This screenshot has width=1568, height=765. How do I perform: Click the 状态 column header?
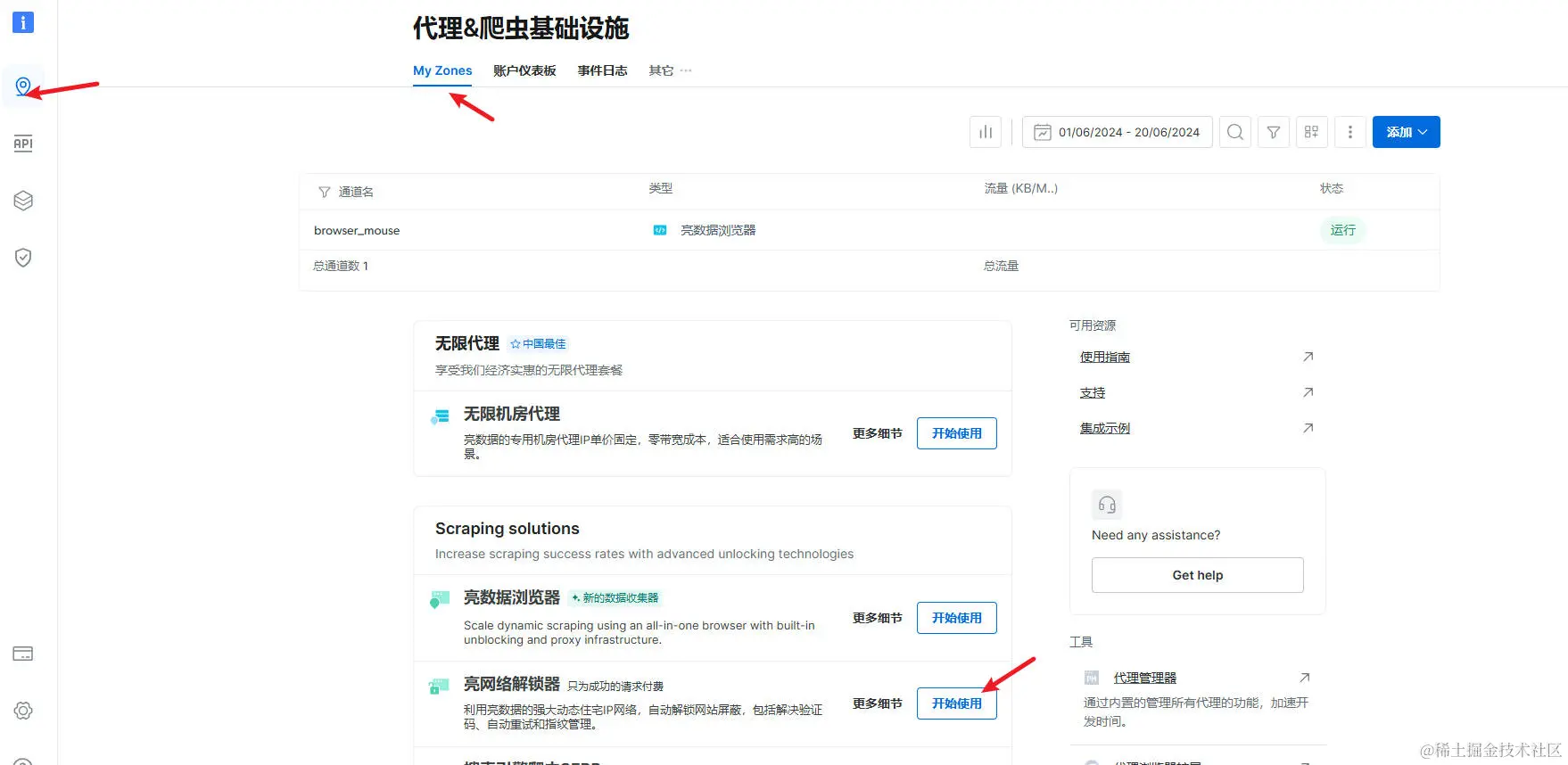[x=1332, y=188]
